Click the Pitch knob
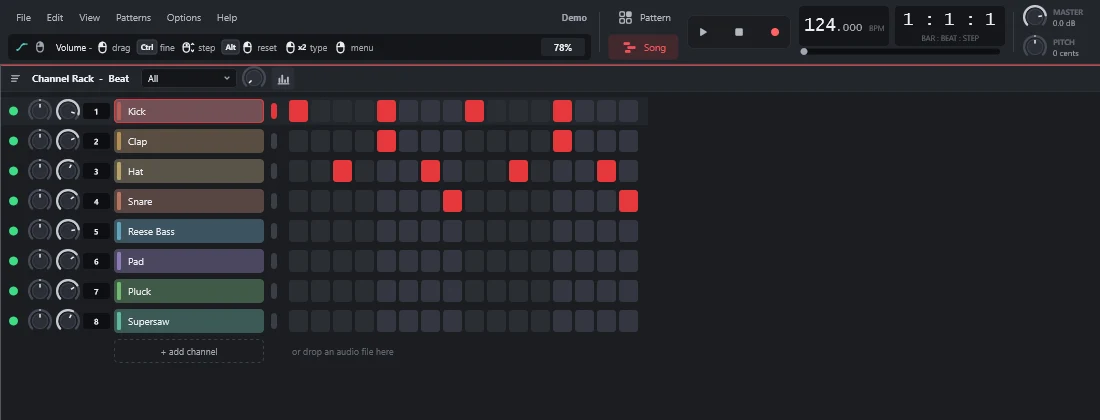Image resolution: width=1100 pixels, height=420 pixels. [x=1035, y=47]
